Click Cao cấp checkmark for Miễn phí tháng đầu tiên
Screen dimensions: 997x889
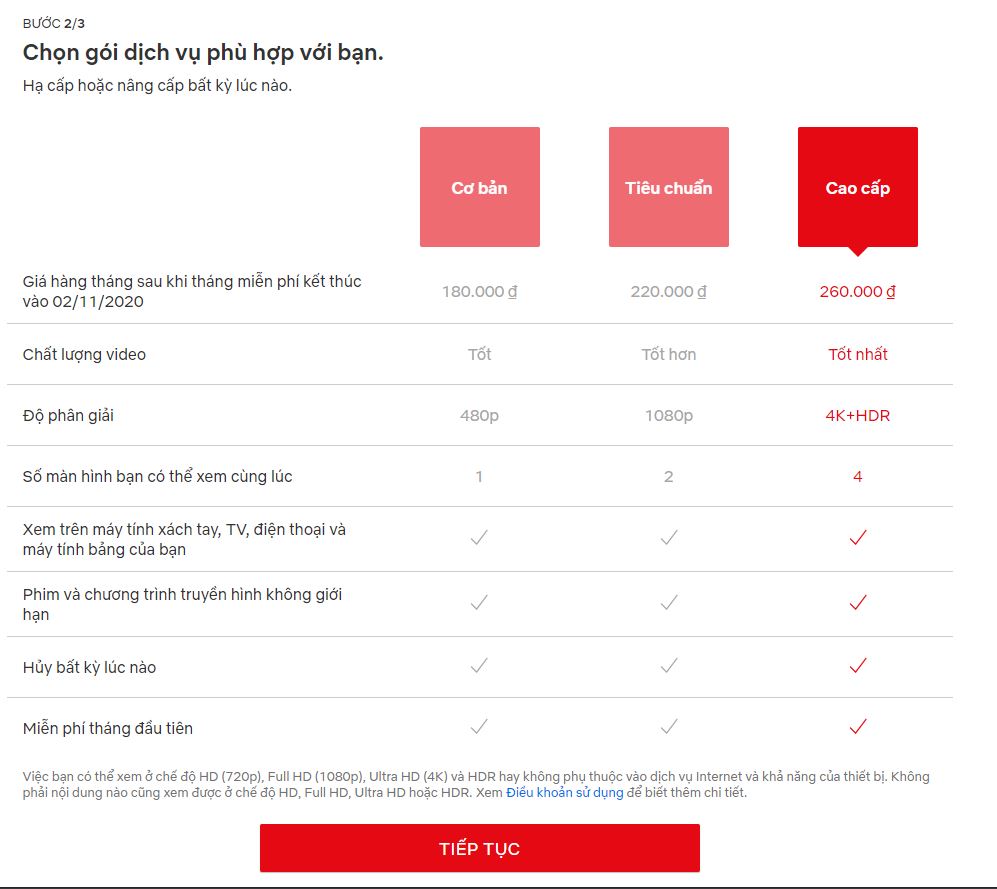[x=857, y=727]
